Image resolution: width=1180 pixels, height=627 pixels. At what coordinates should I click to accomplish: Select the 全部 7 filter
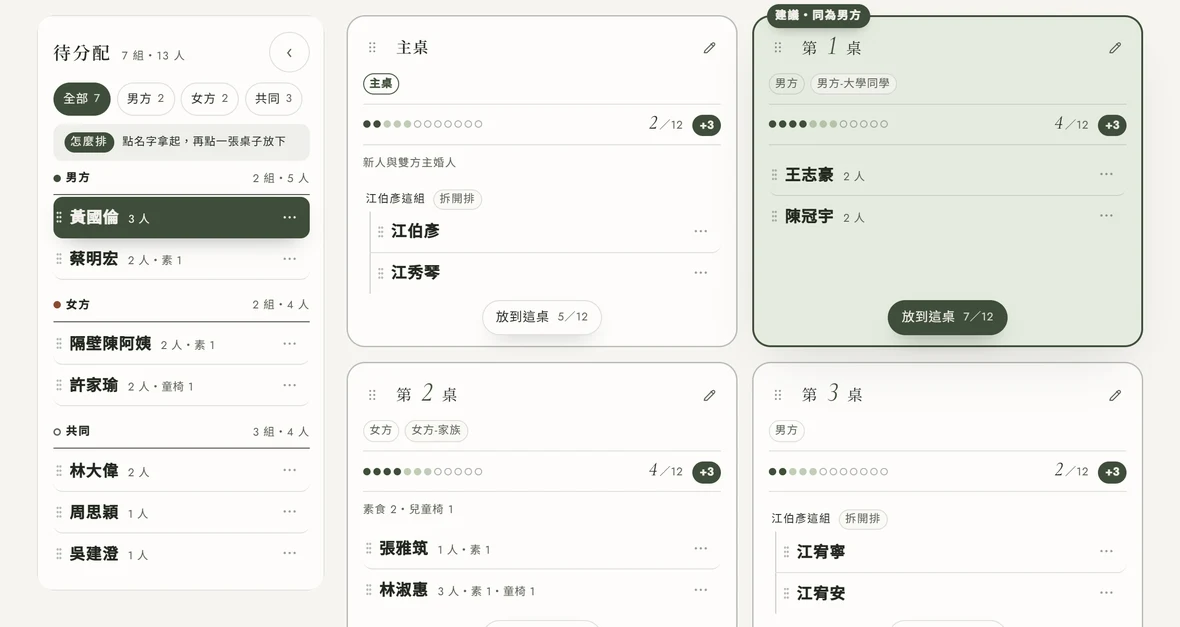82,99
